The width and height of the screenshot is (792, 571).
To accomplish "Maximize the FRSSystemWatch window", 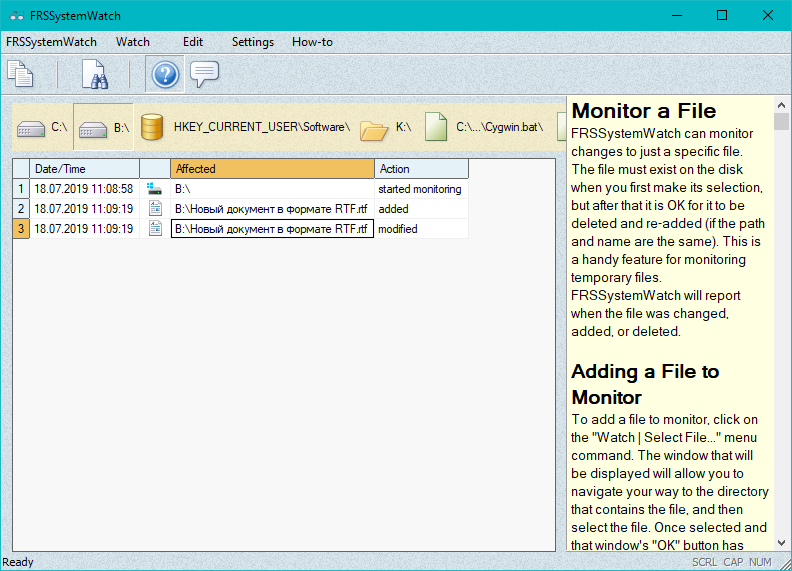I will [722, 15].
